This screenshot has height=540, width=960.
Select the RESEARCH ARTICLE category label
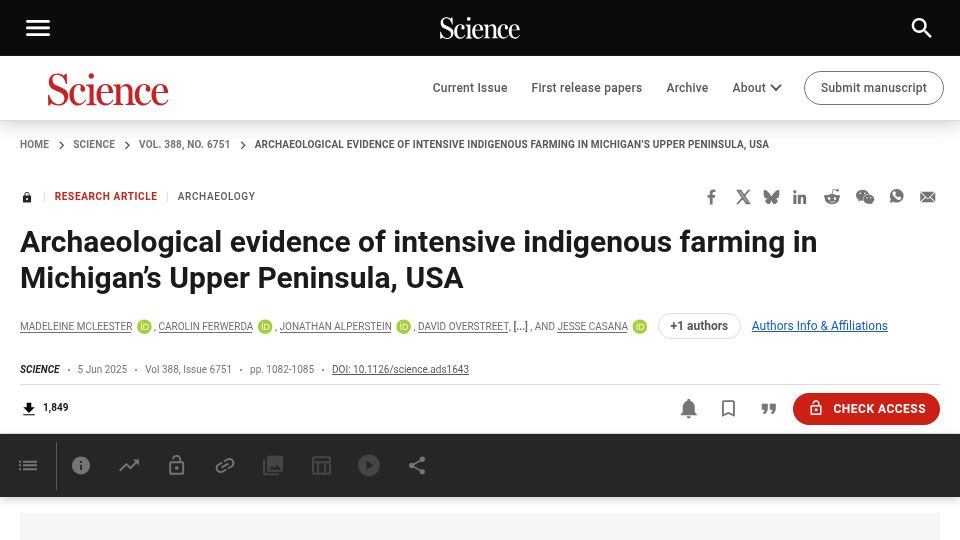click(x=106, y=197)
